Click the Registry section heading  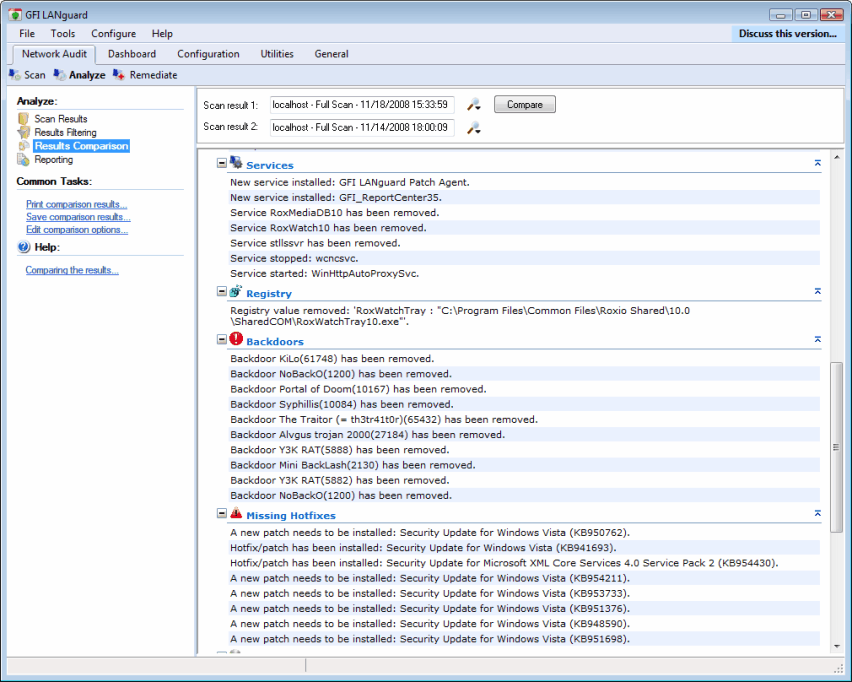pyautogui.click(x=269, y=293)
